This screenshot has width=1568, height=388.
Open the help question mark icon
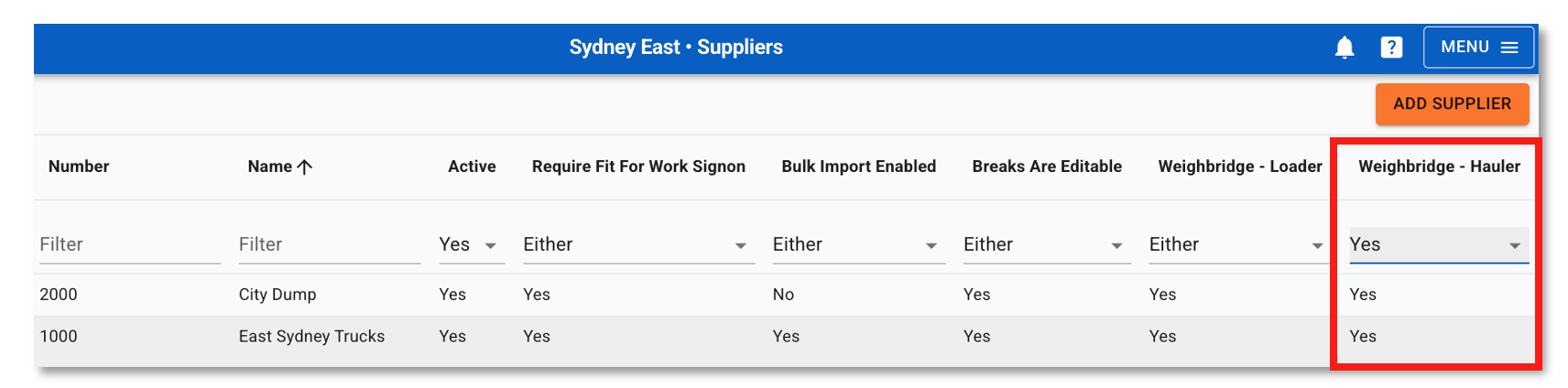[x=1391, y=48]
